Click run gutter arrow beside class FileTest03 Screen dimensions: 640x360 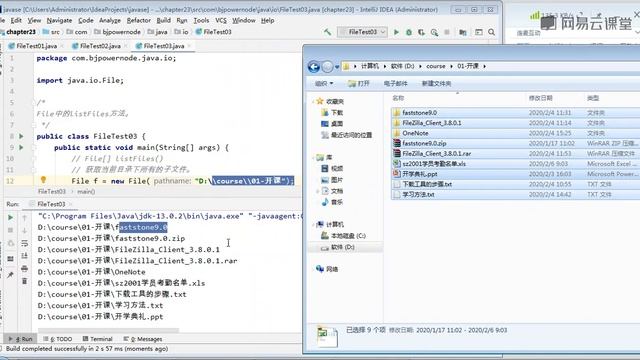[21, 136]
